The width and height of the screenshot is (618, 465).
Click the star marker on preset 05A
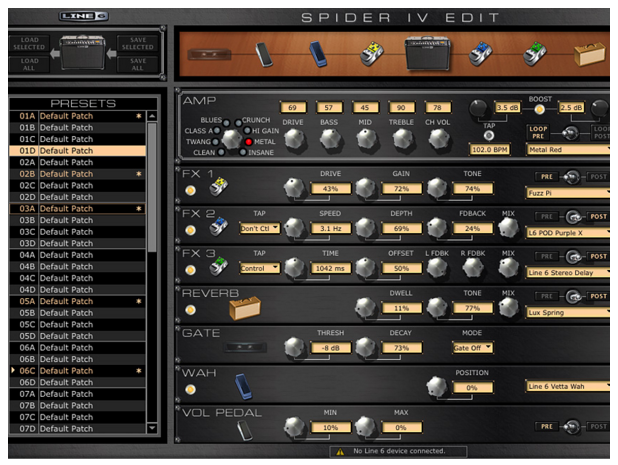tap(139, 301)
